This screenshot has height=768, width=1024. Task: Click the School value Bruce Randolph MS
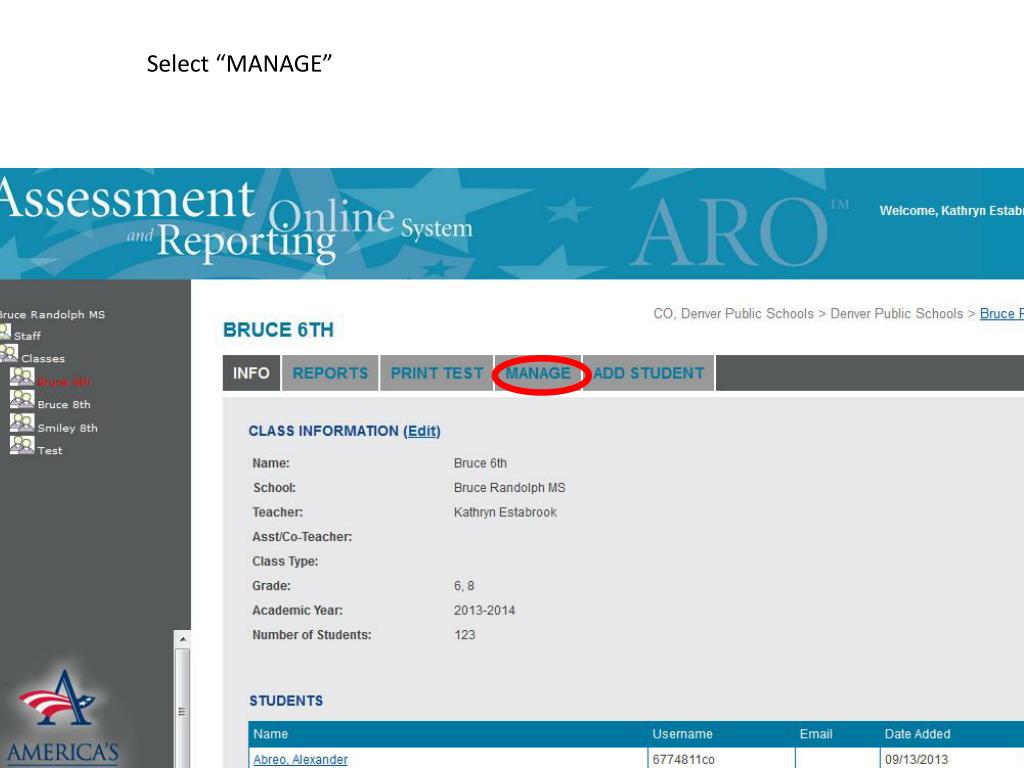pos(509,488)
